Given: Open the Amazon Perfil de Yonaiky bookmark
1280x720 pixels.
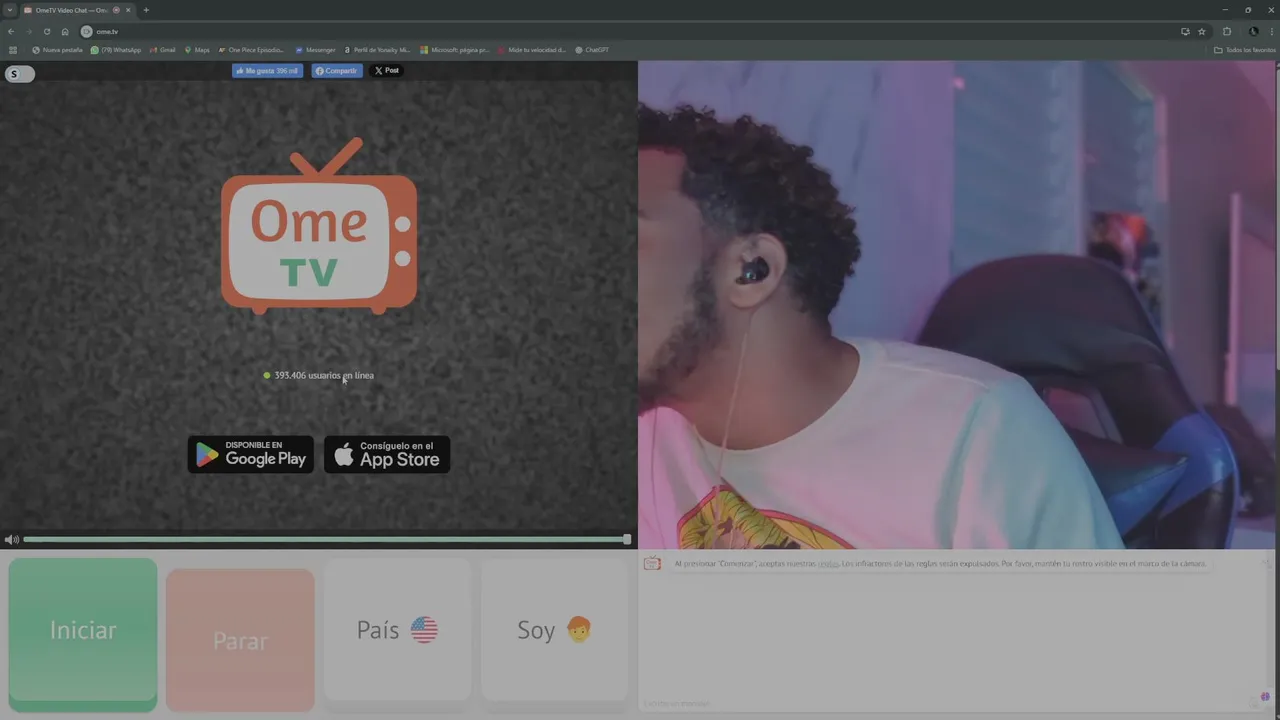Looking at the screenshot, I should click(377, 50).
